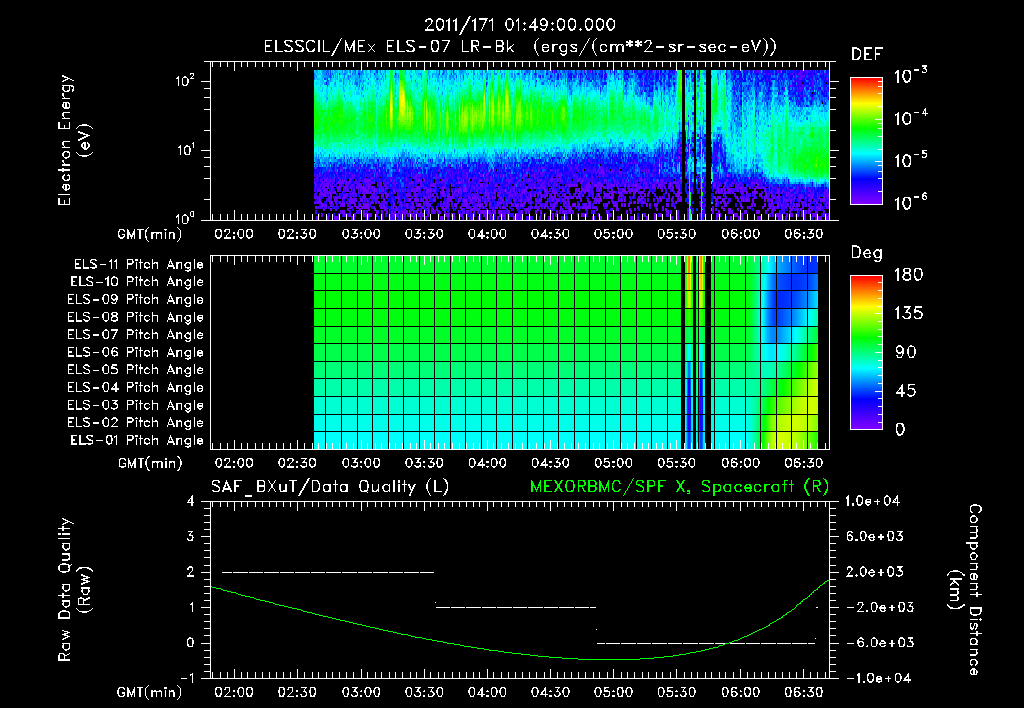1024x708 pixels.
Task: Click the Raw Data Quality (Raw) axis label
Action: (74, 590)
